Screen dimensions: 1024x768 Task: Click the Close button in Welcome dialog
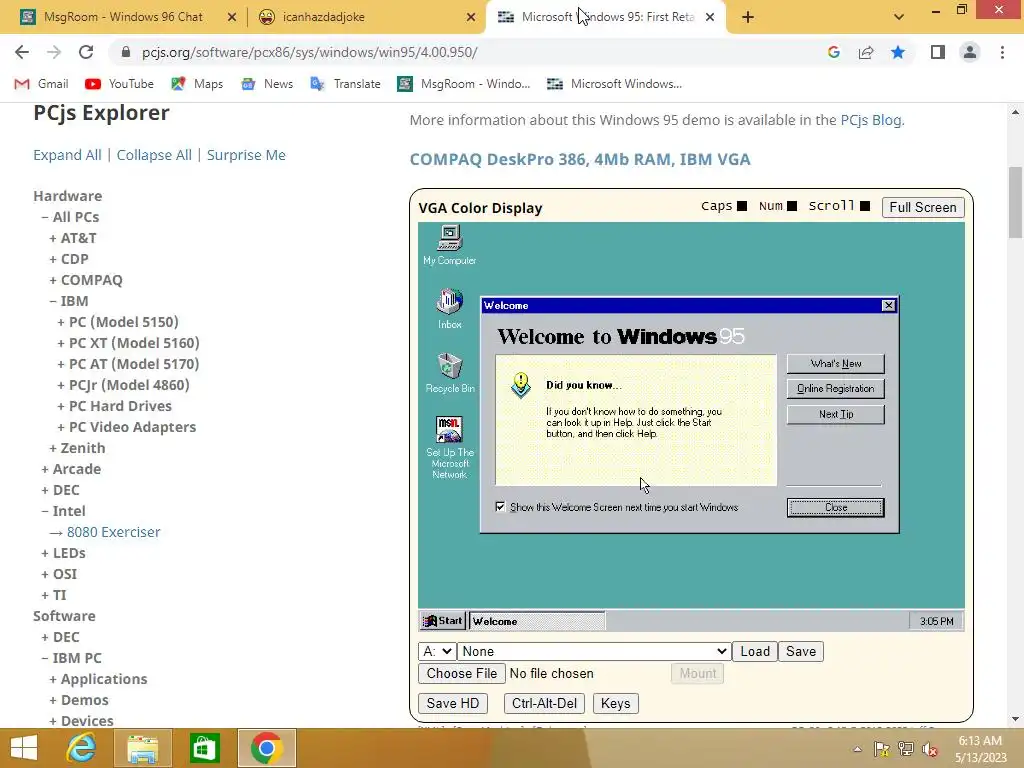point(836,507)
